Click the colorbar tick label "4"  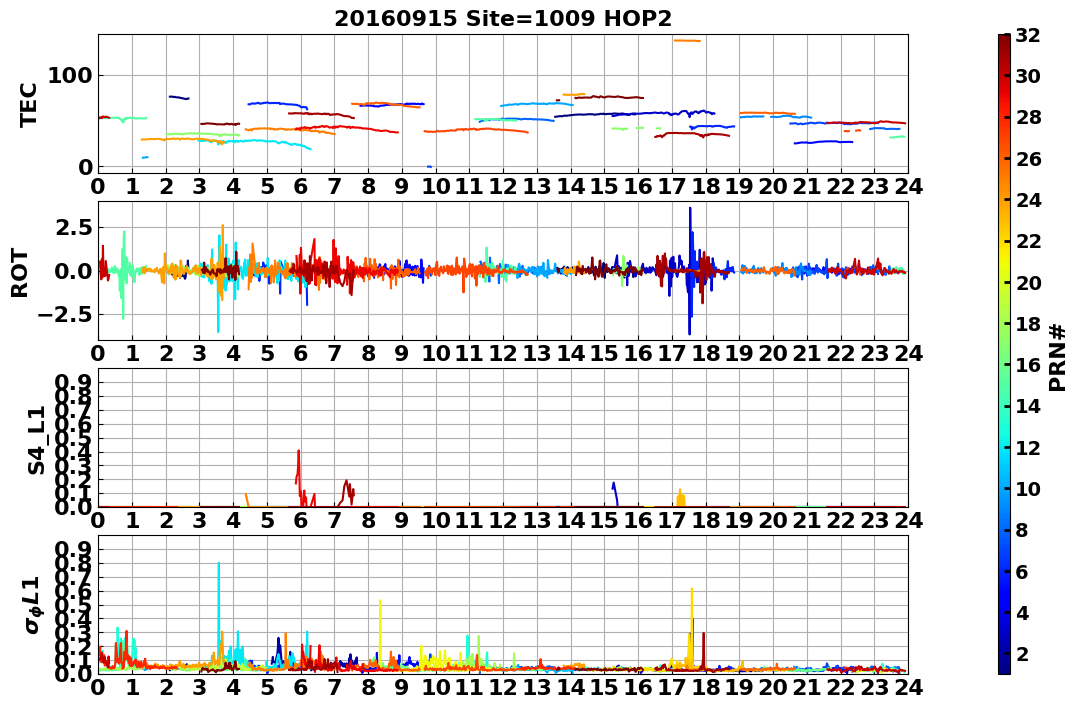(1022, 612)
